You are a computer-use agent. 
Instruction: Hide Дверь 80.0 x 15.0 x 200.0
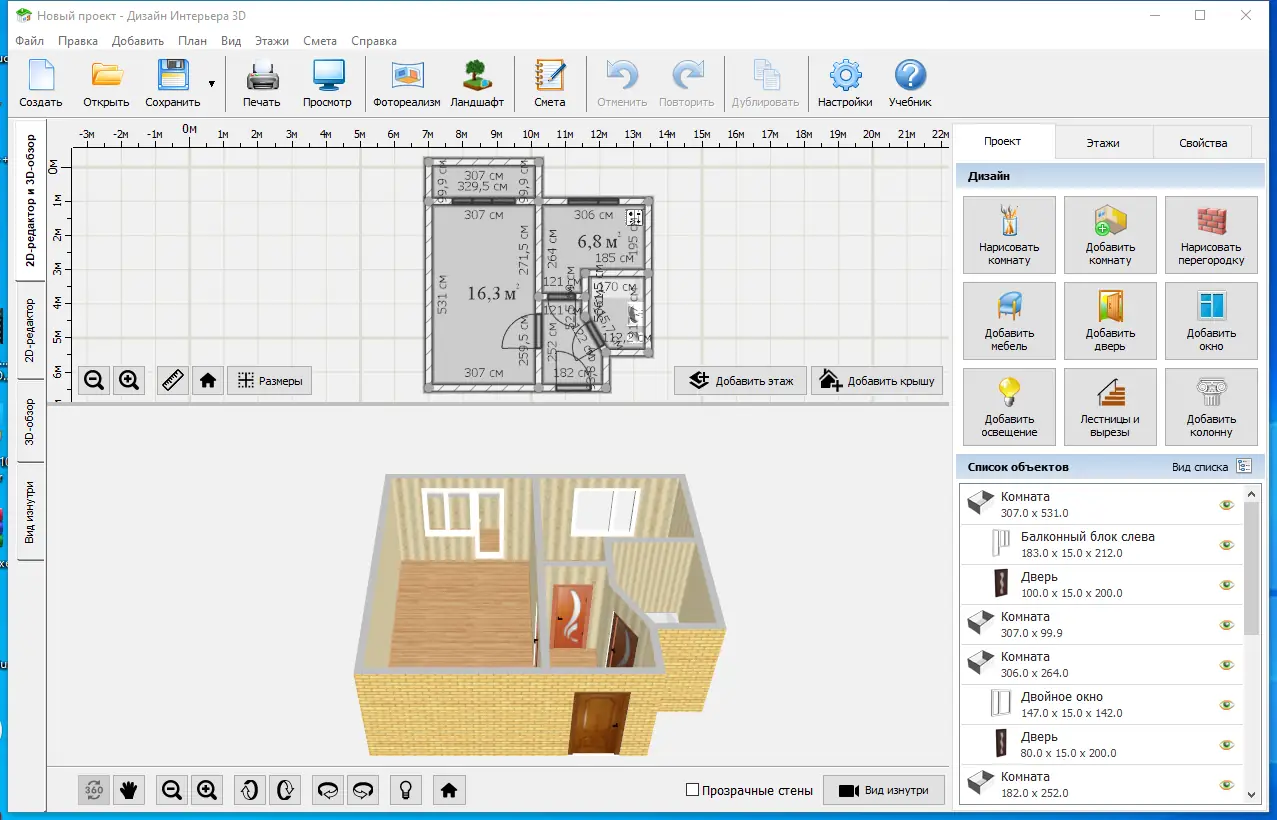[1227, 745]
